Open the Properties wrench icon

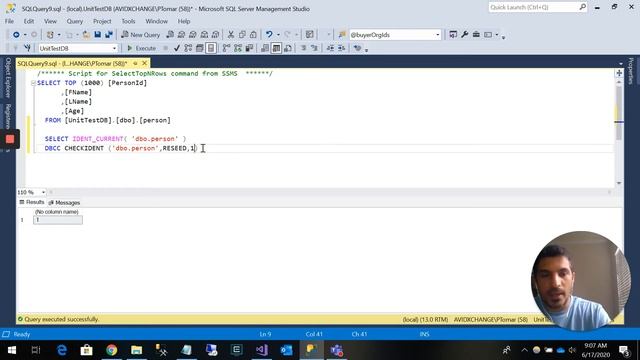tap(464, 35)
